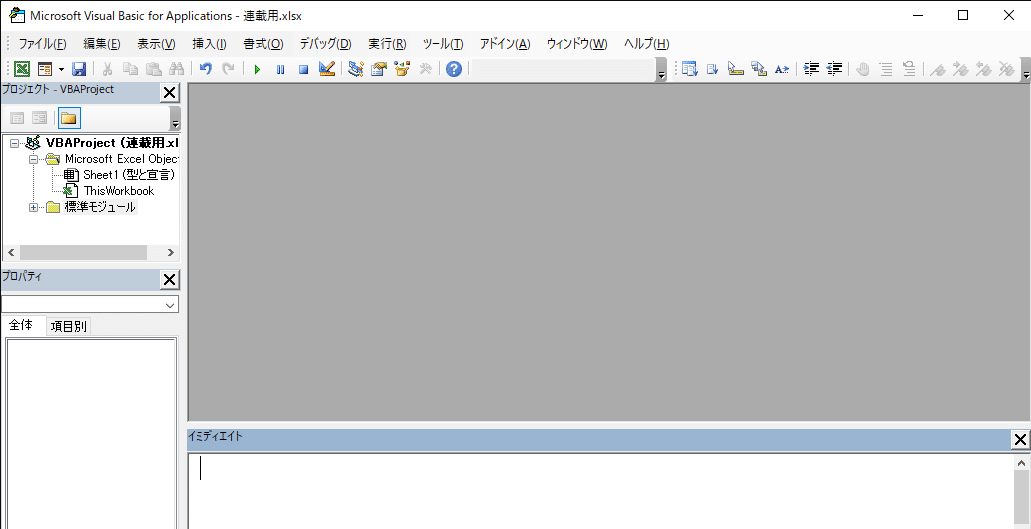This screenshot has width=1031, height=529.
Task: Open the Object Browser icon
Action: [402, 69]
